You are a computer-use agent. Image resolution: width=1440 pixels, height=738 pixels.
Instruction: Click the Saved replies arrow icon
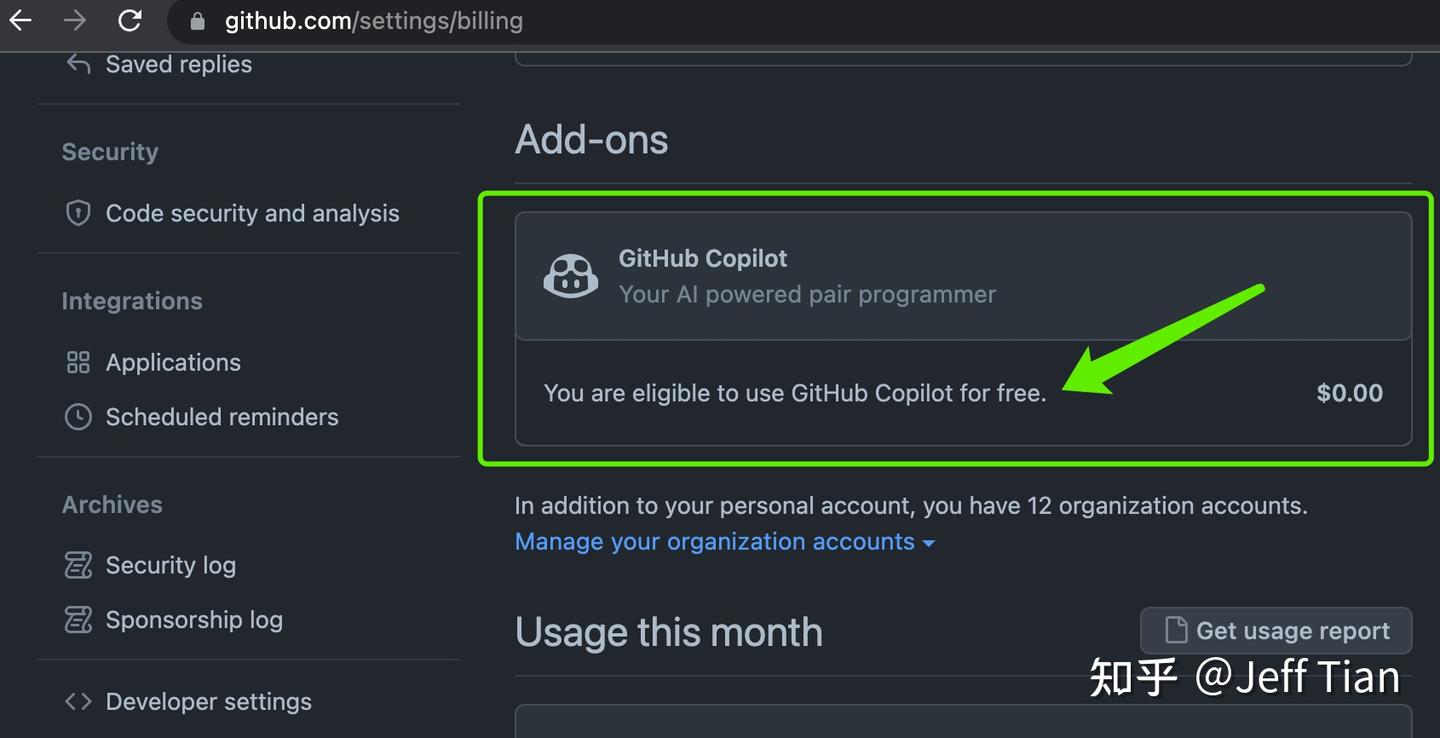click(78, 64)
